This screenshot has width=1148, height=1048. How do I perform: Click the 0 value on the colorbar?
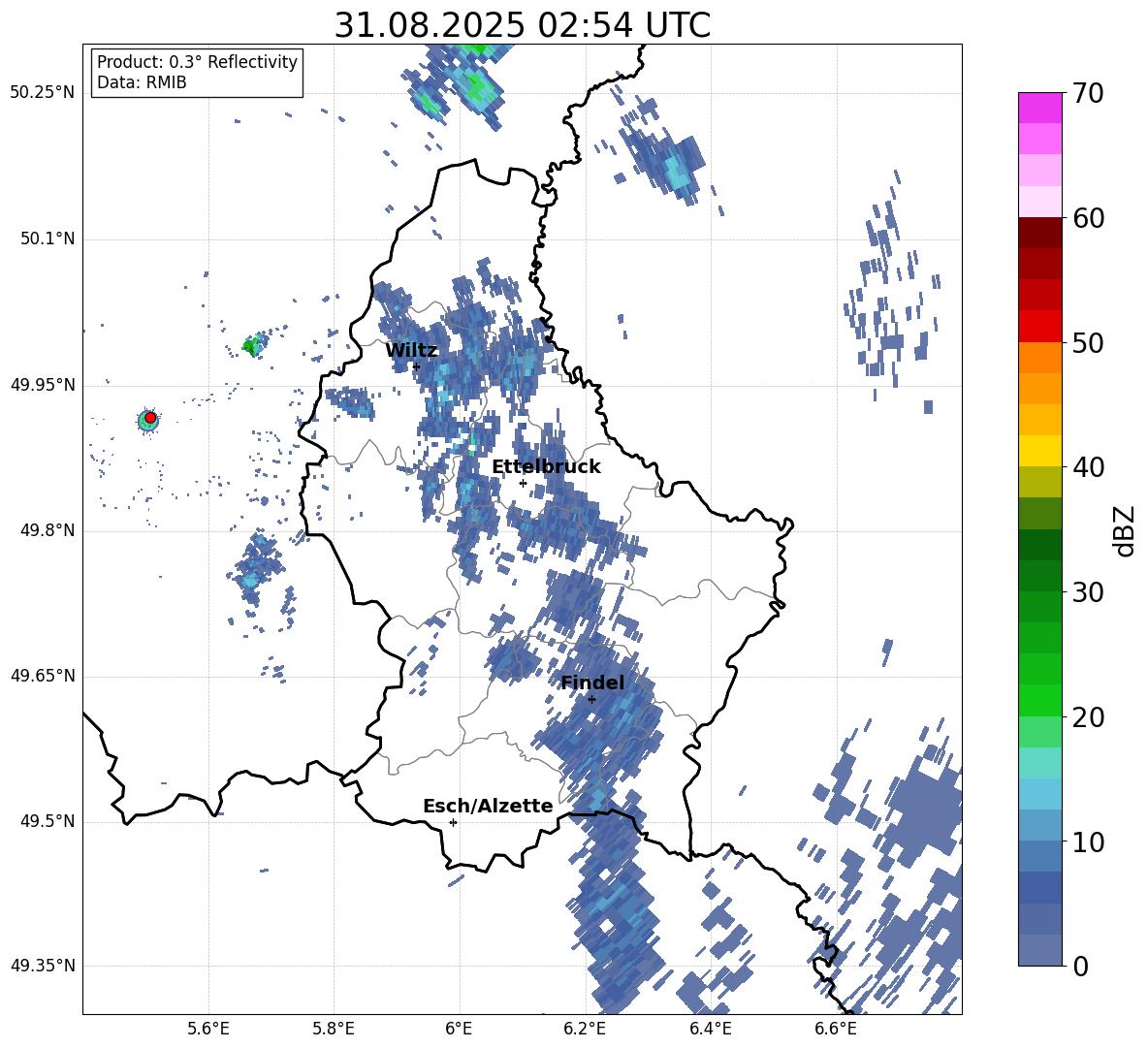click(1080, 966)
